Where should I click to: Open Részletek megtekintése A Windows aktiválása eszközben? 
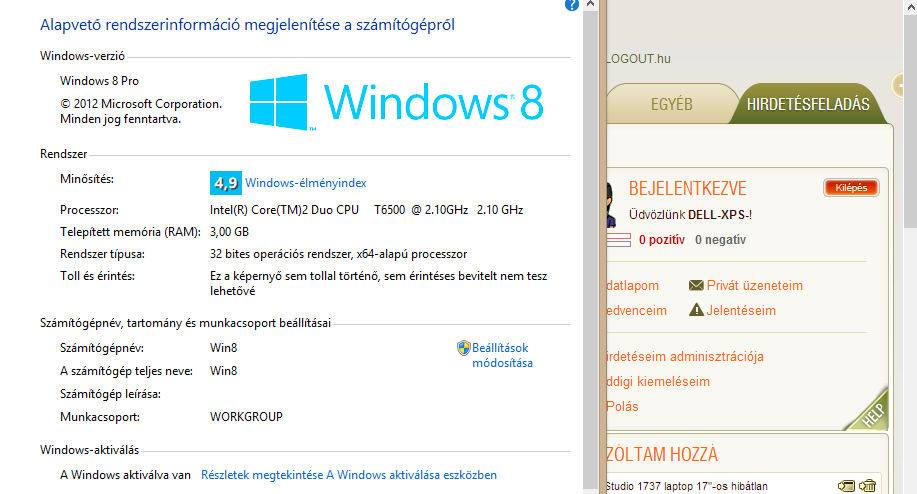(349, 475)
